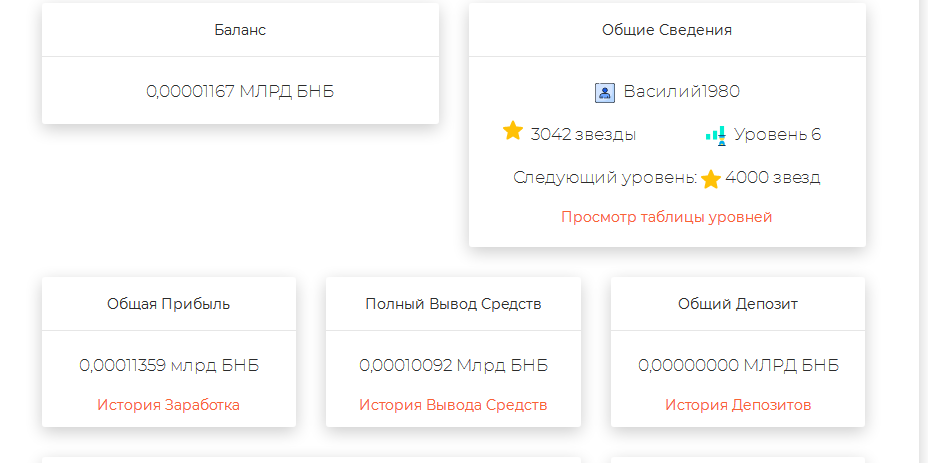This screenshot has height=463, width=928.
Task: Click the Следующий уровень label
Action: [605, 178]
